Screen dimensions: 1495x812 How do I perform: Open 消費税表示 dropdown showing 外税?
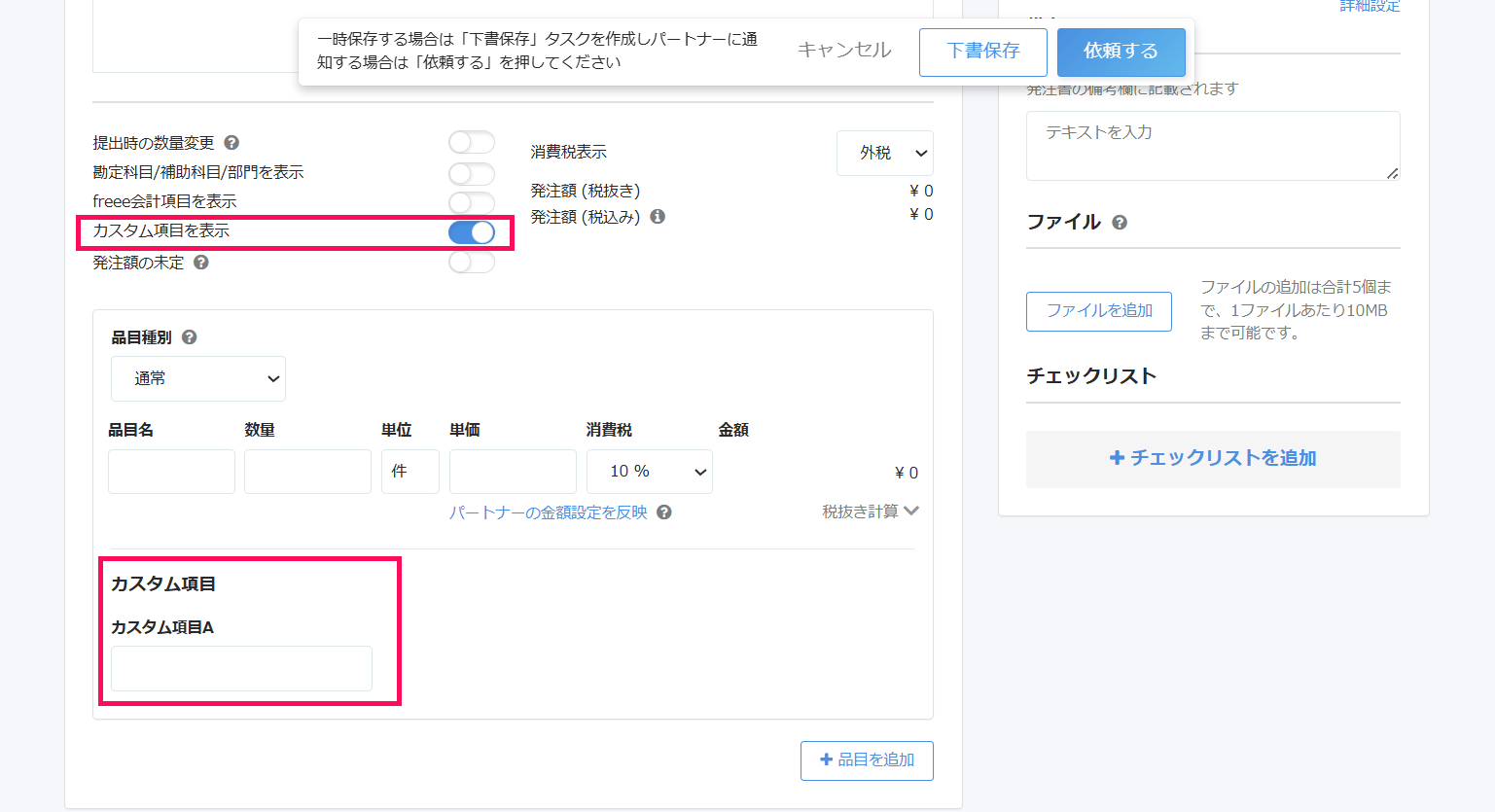pos(885,153)
